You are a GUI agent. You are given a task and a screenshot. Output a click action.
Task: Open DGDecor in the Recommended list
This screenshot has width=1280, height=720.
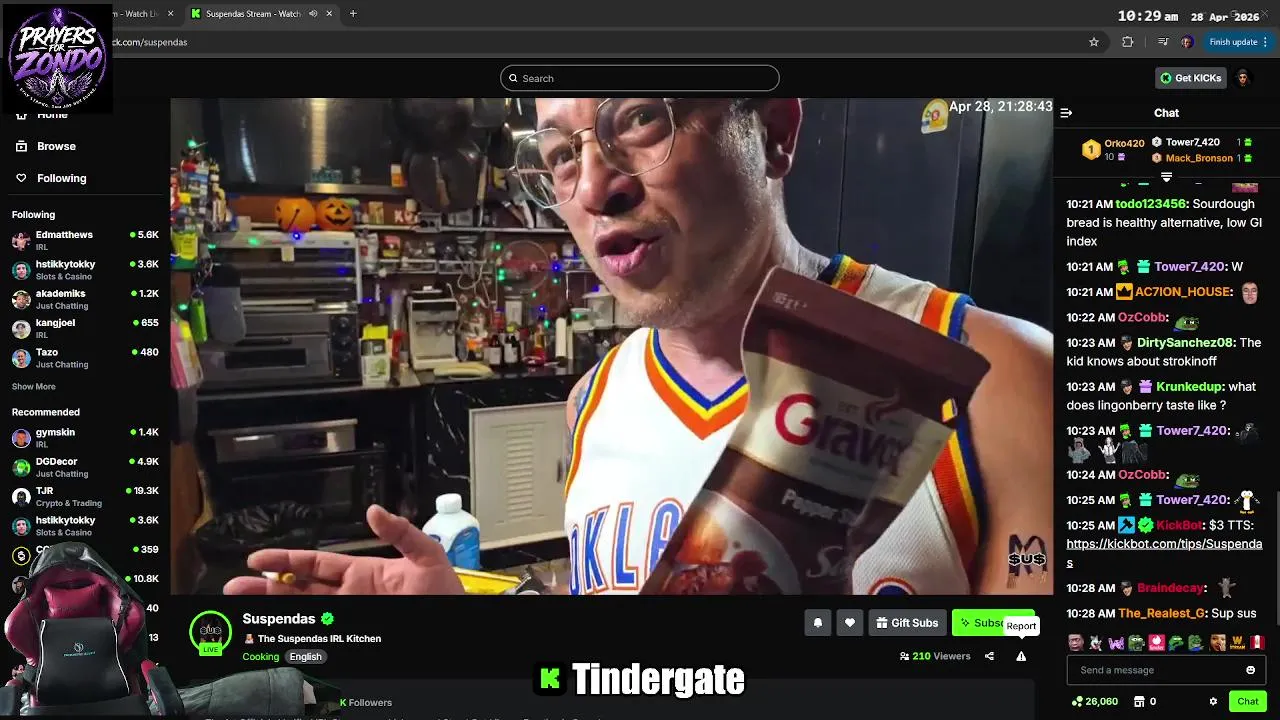pos(85,467)
